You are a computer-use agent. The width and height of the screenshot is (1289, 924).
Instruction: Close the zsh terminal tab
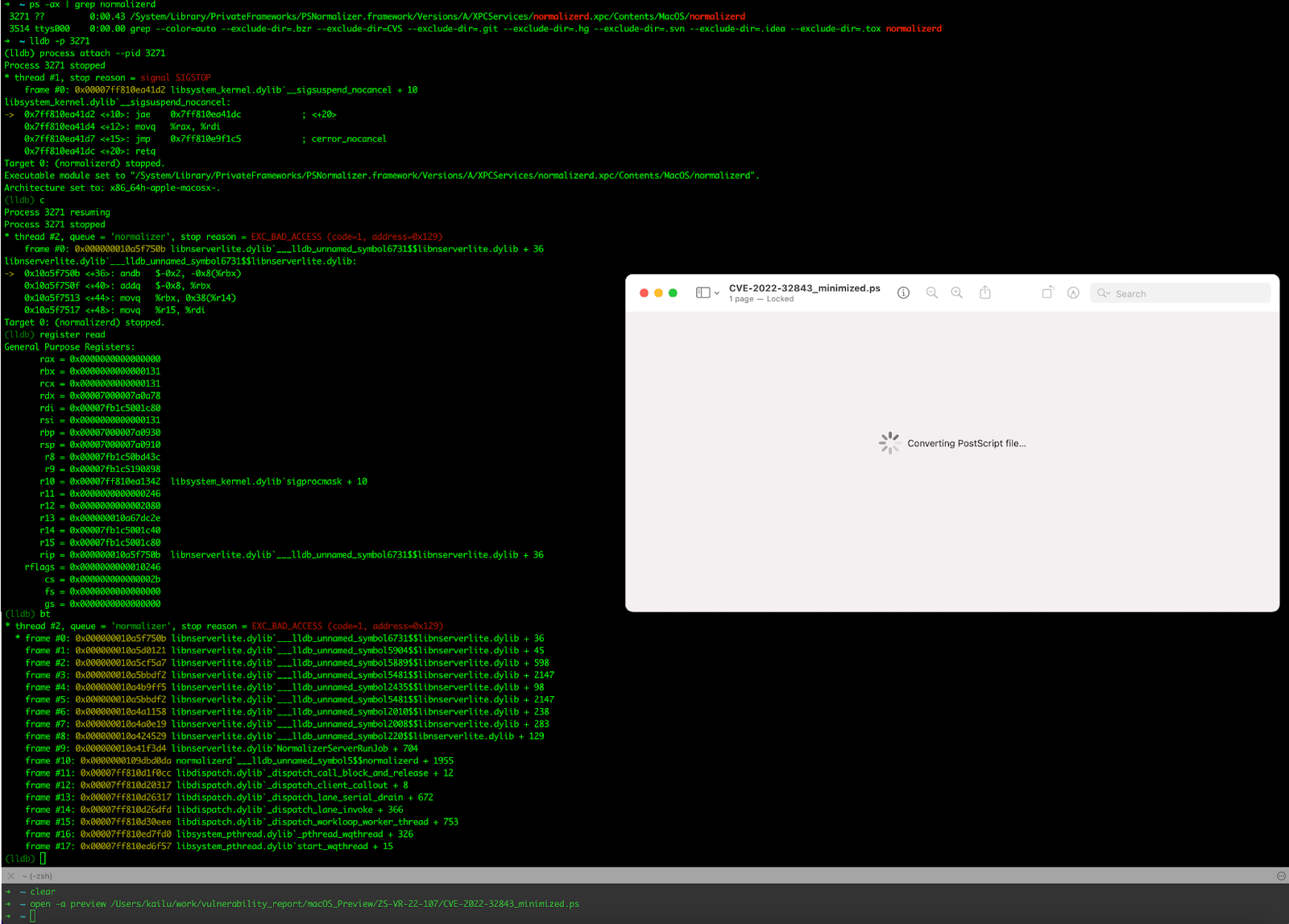[x=10, y=876]
